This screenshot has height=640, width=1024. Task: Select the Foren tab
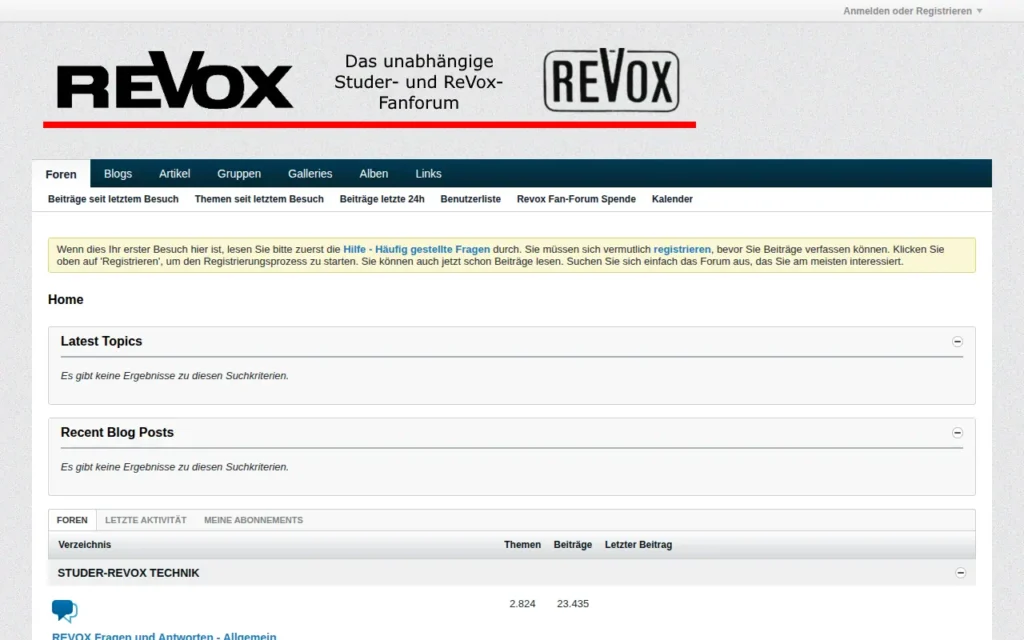(61, 174)
